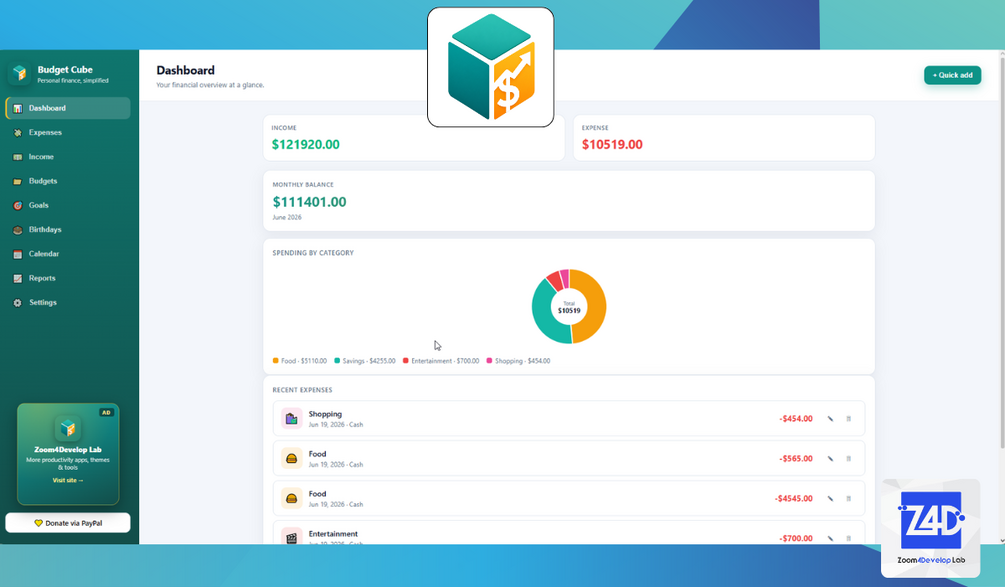The width and height of the screenshot is (1005, 587).
Task: Edit the Entertainment expense with the pencil icon
Action: 830,538
